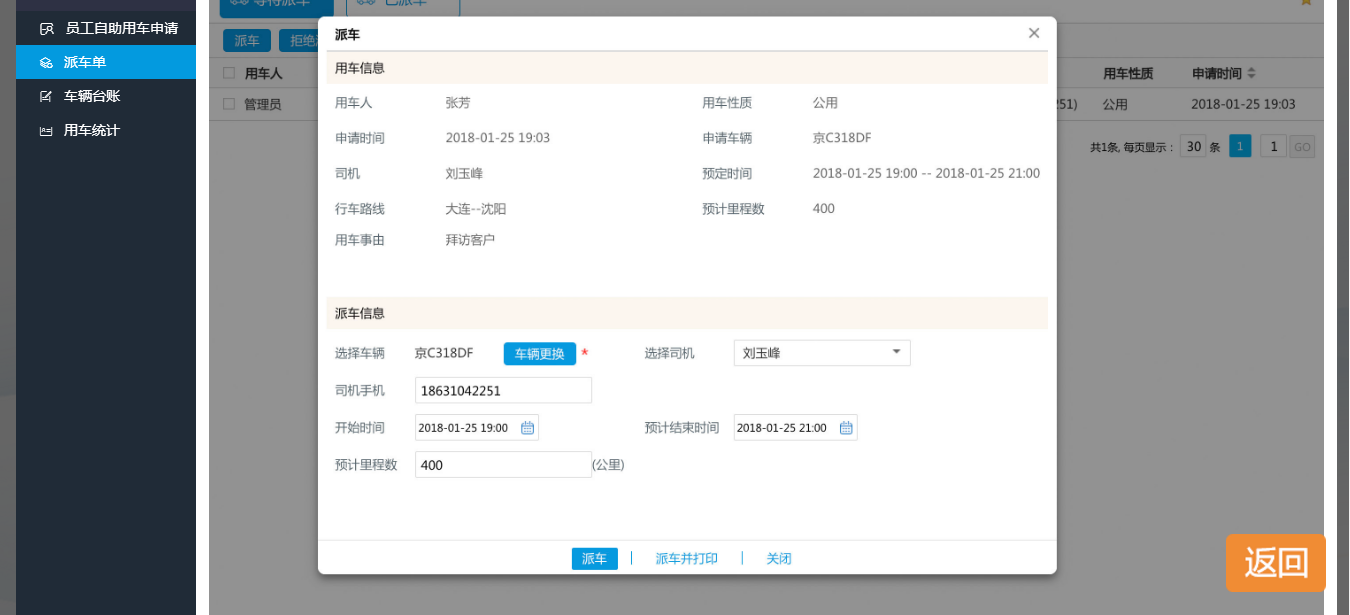The image size is (1350, 615).
Task: Click the 员工自助用车申请 sidebar icon
Action: click(x=48, y=27)
